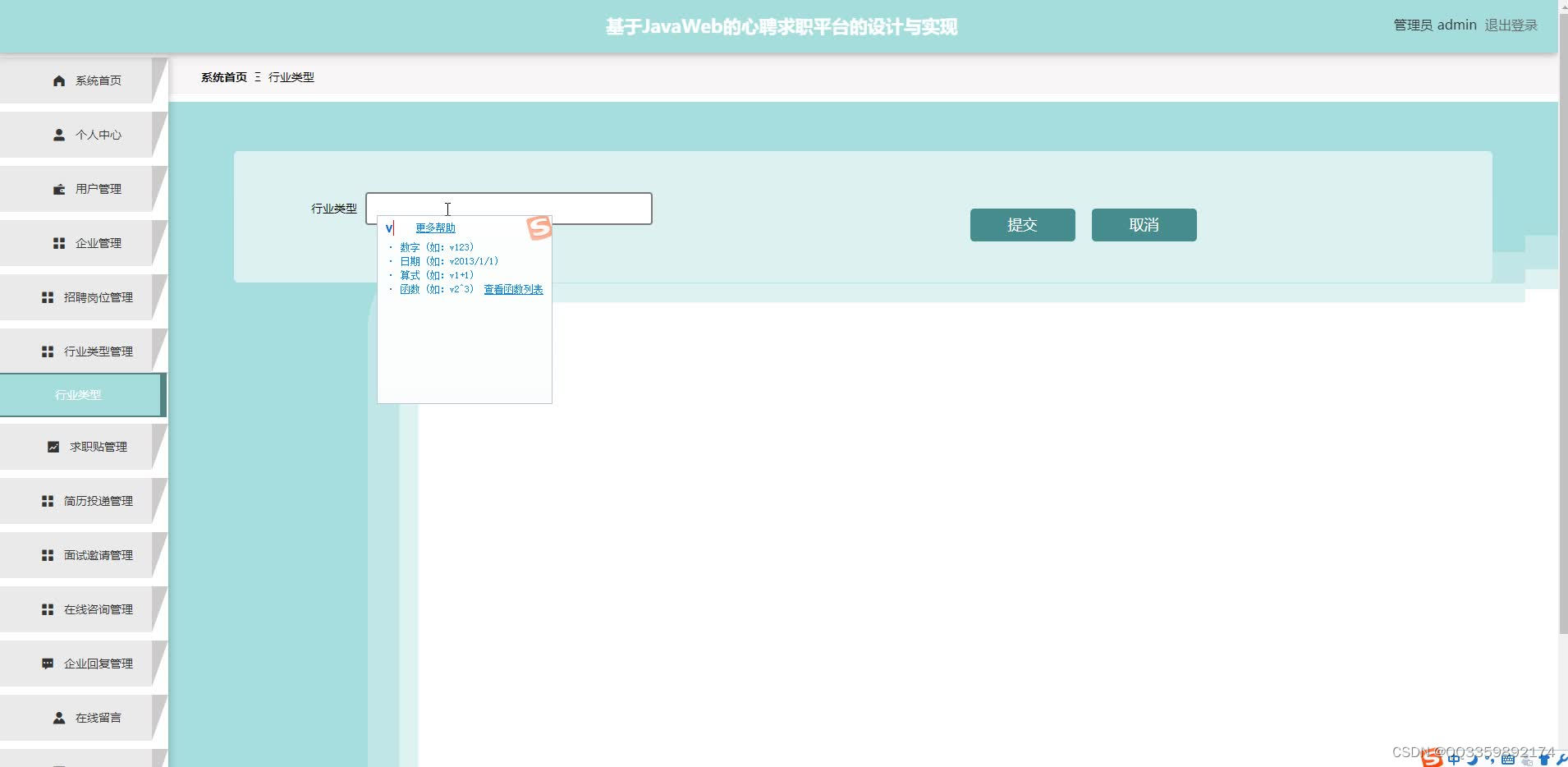The image size is (1568, 767).
Task: Click the home icon beside 系统首页
Action: (x=59, y=80)
